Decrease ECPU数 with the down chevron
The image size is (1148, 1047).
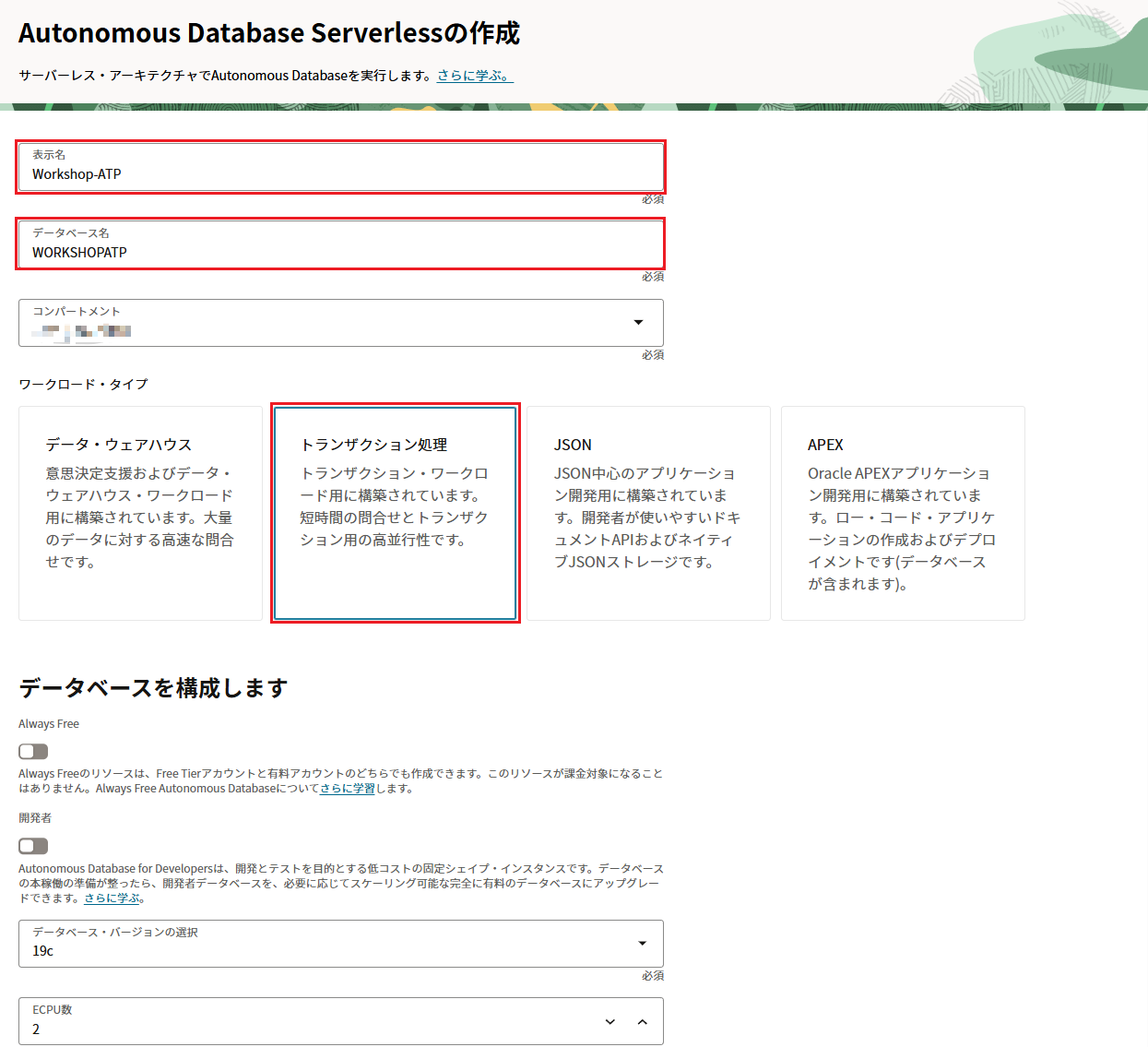pyautogui.click(x=610, y=1021)
